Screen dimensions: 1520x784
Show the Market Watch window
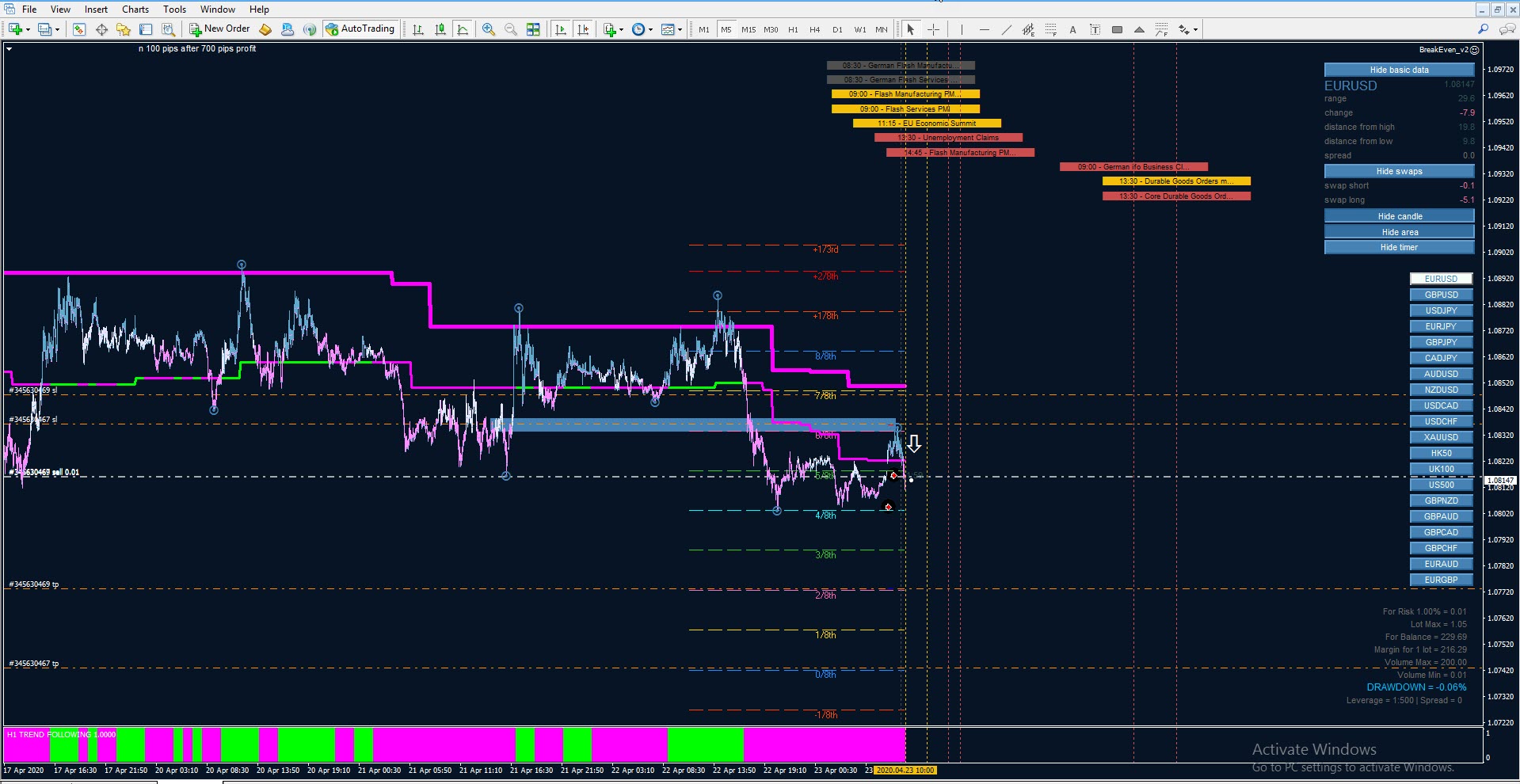[79, 29]
